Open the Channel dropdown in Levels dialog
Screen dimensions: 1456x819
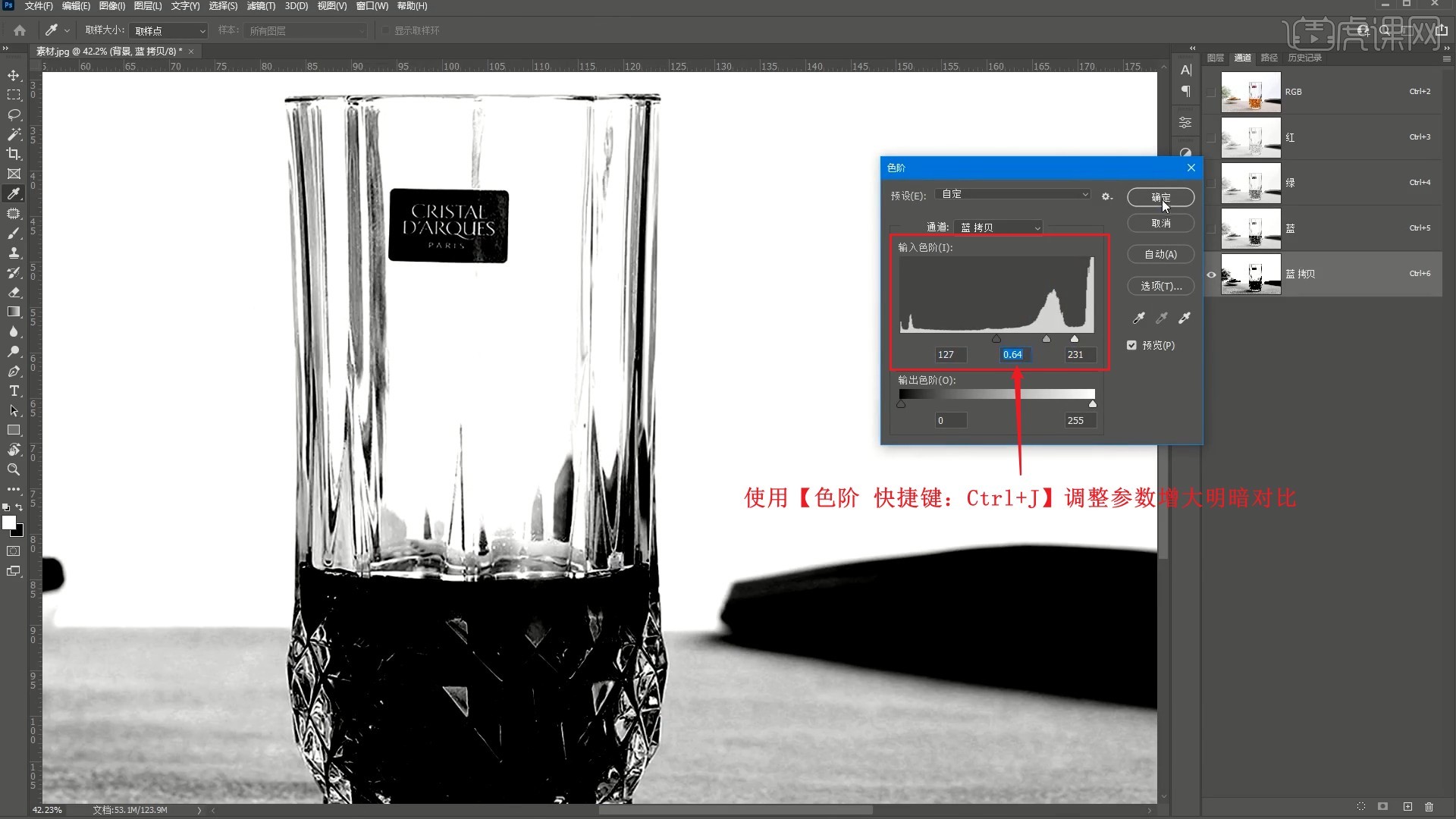pyautogui.click(x=999, y=227)
